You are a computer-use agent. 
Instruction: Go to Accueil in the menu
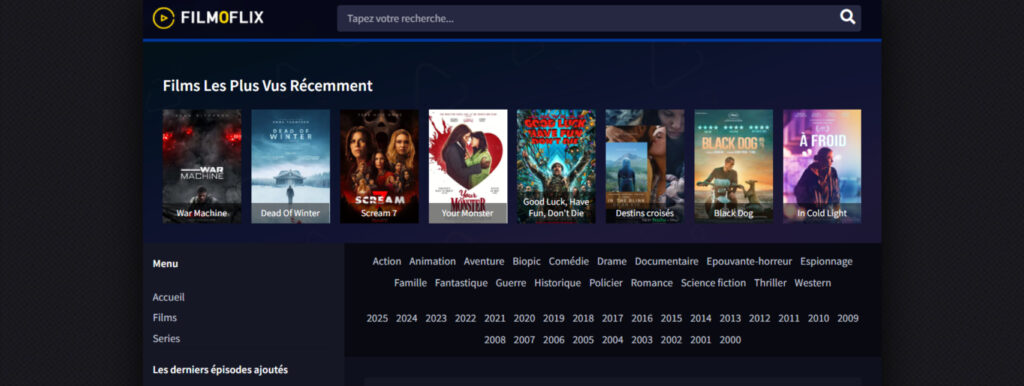pos(168,297)
